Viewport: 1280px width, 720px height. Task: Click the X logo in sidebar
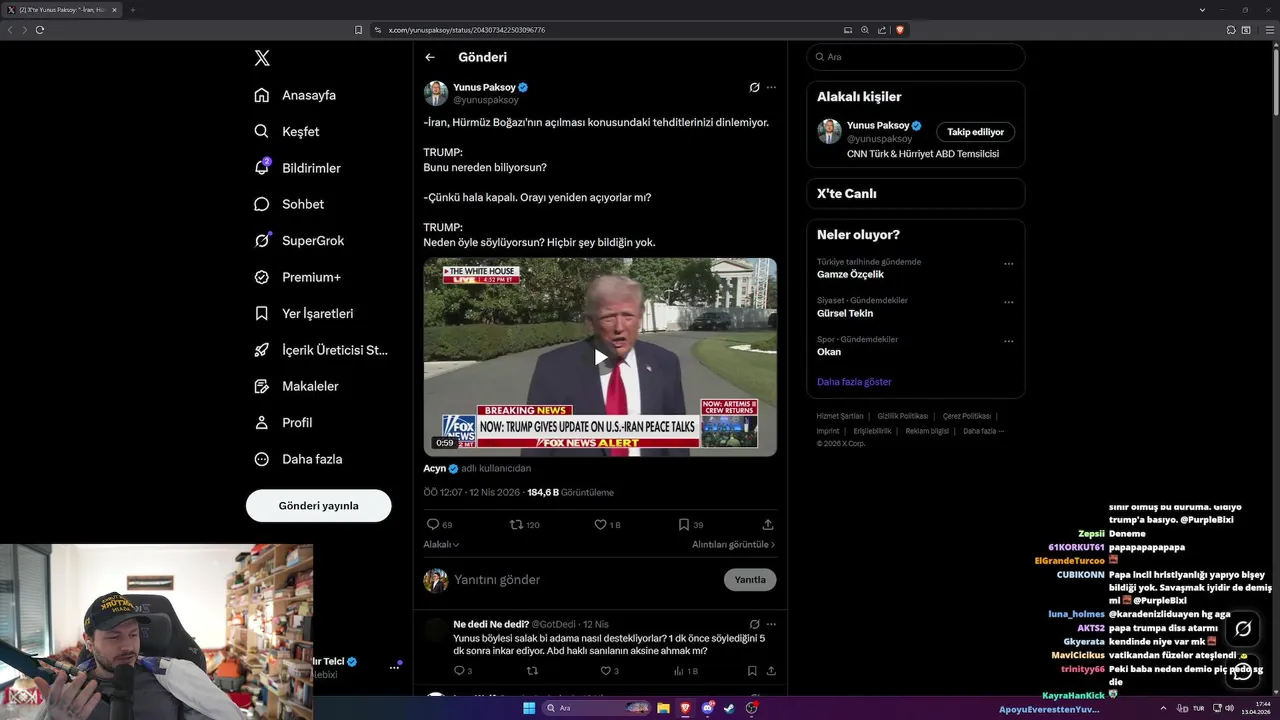[x=262, y=58]
